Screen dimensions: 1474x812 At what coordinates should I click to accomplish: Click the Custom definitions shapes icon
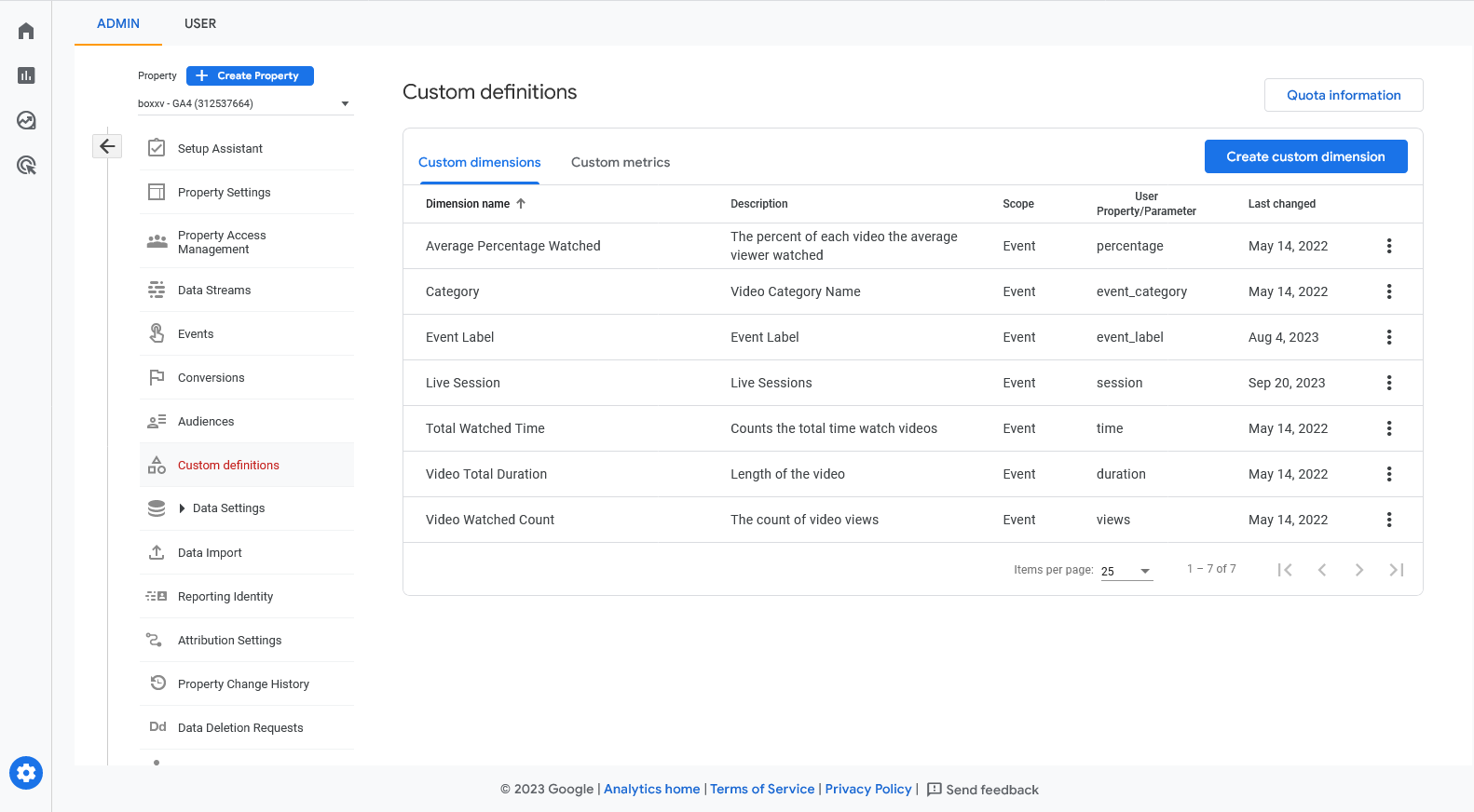click(x=157, y=465)
